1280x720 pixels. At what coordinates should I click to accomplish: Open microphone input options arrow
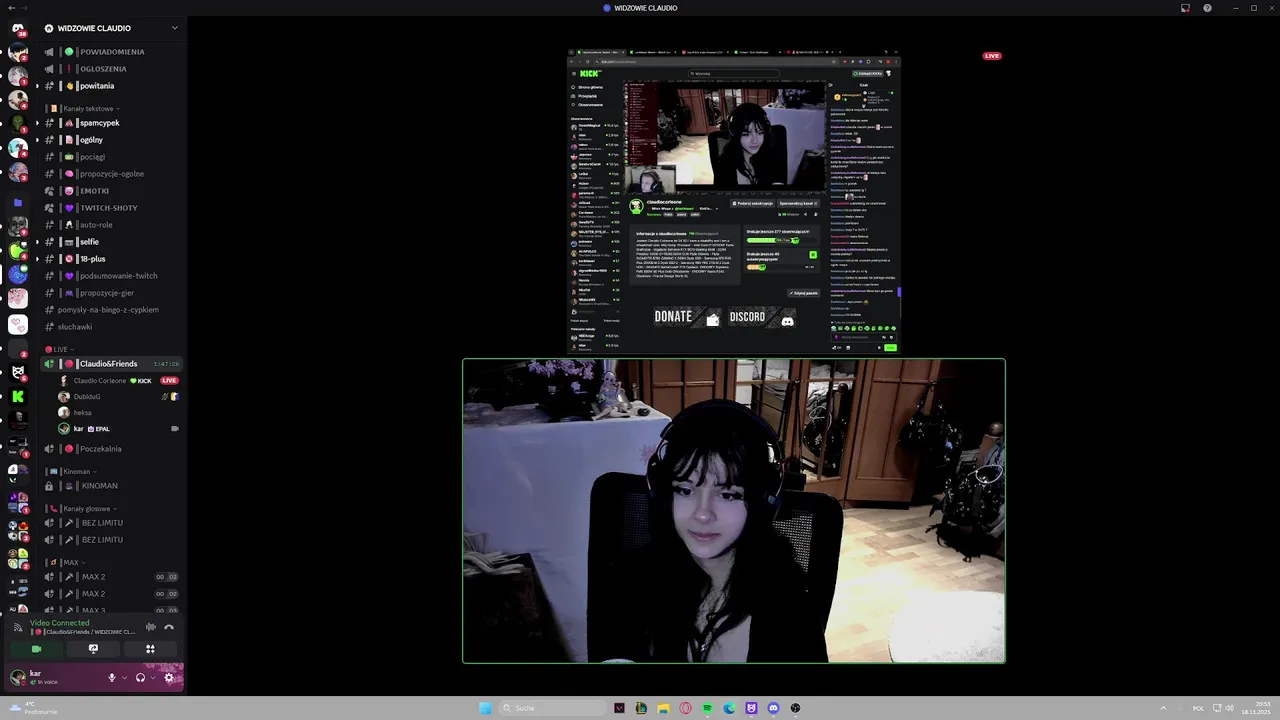(124, 677)
